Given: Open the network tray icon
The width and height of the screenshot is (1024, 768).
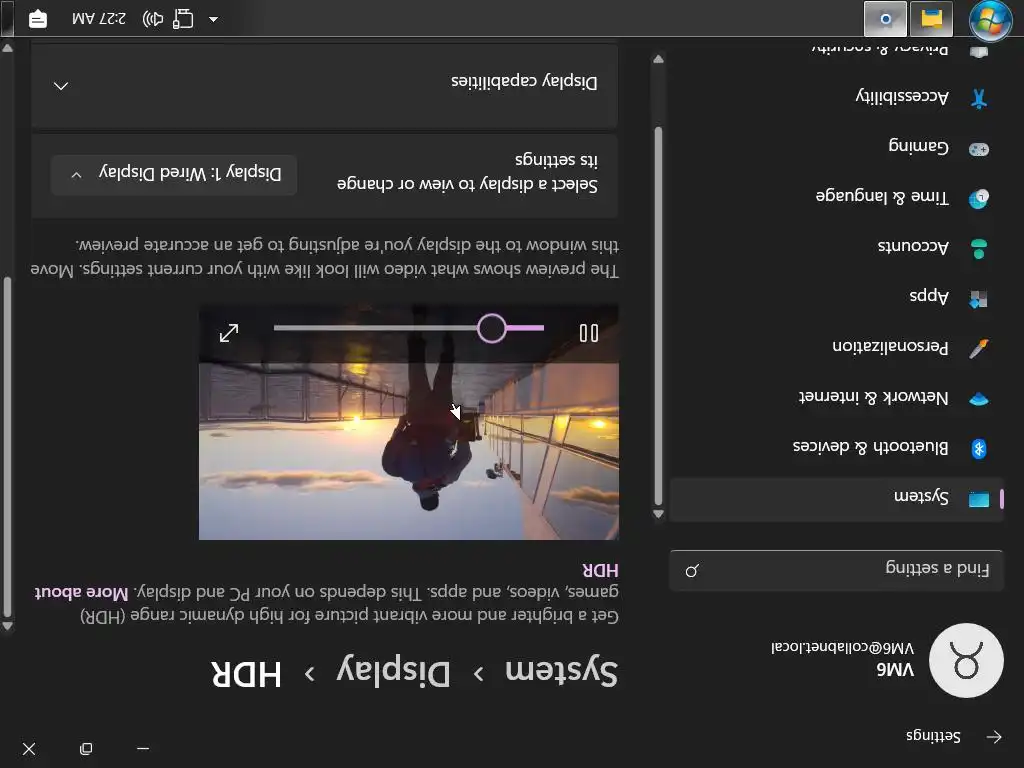Looking at the screenshot, I should click(183, 19).
